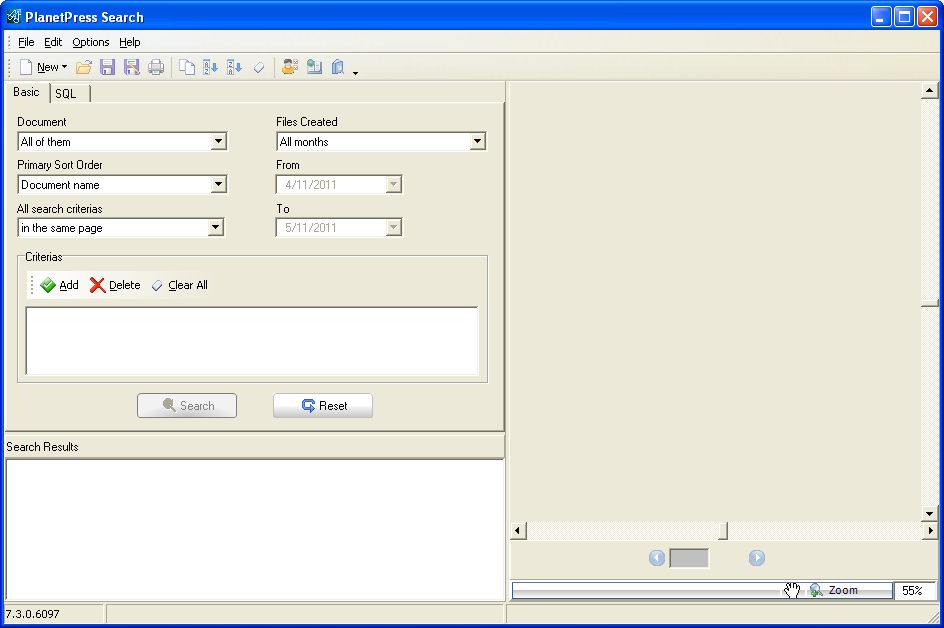Open the Edit menu
This screenshot has height=628, width=944.
(x=53, y=42)
